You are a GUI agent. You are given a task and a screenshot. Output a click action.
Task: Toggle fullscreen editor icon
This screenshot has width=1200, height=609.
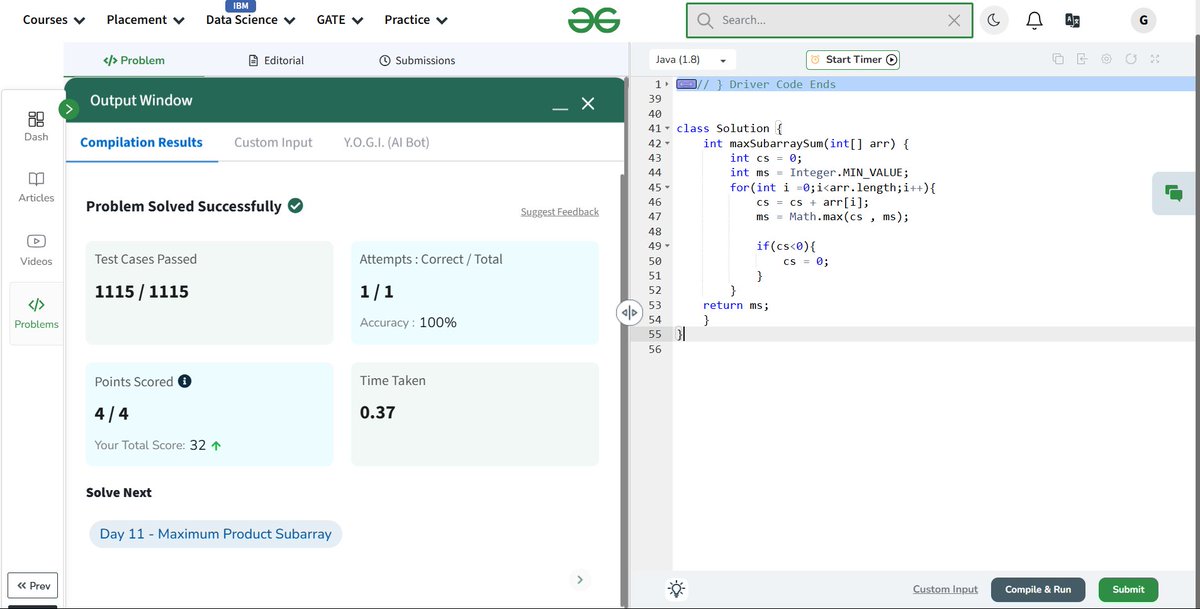(x=1155, y=59)
